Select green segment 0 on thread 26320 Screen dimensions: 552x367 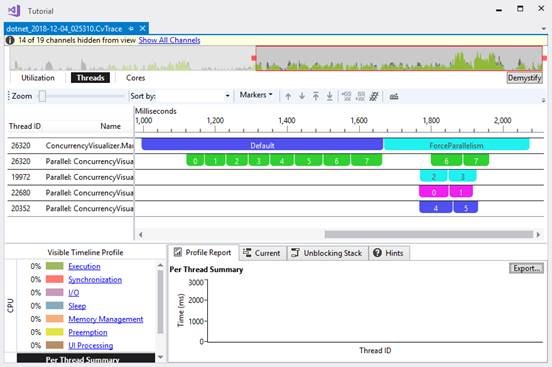coord(195,161)
